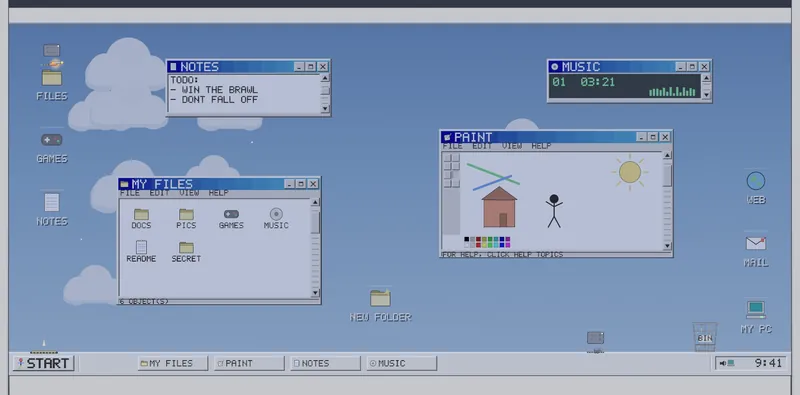Click the 01 track number in Music
Image resolution: width=800 pixels, height=395 pixels.
(559, 82)
